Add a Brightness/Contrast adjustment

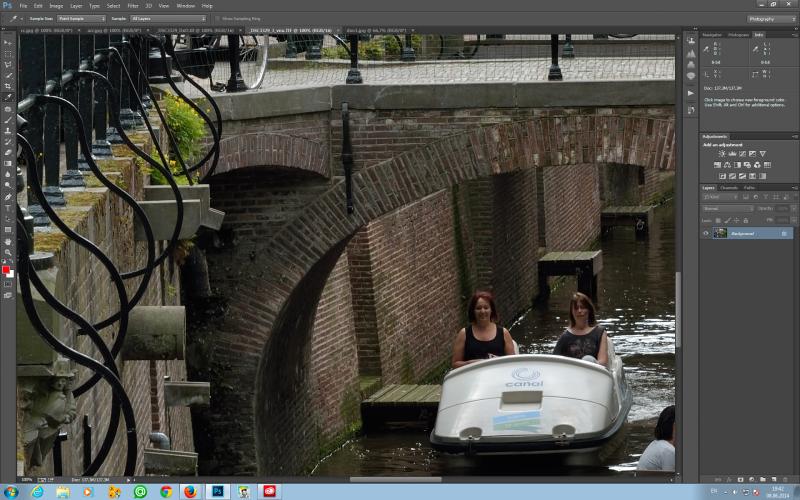click(x=722, y=154)
